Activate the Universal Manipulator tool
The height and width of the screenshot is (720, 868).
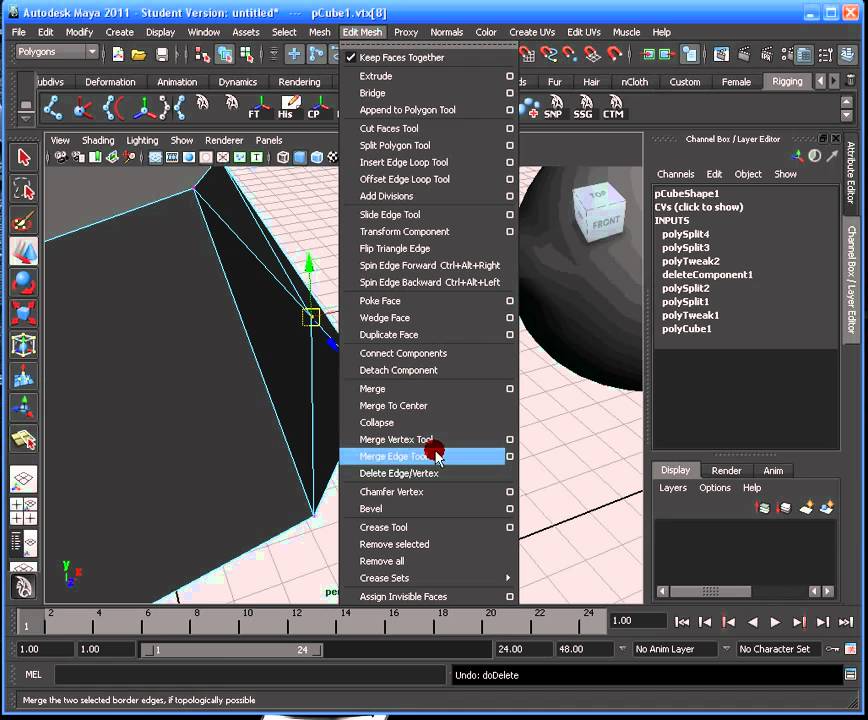pos(23,345)
